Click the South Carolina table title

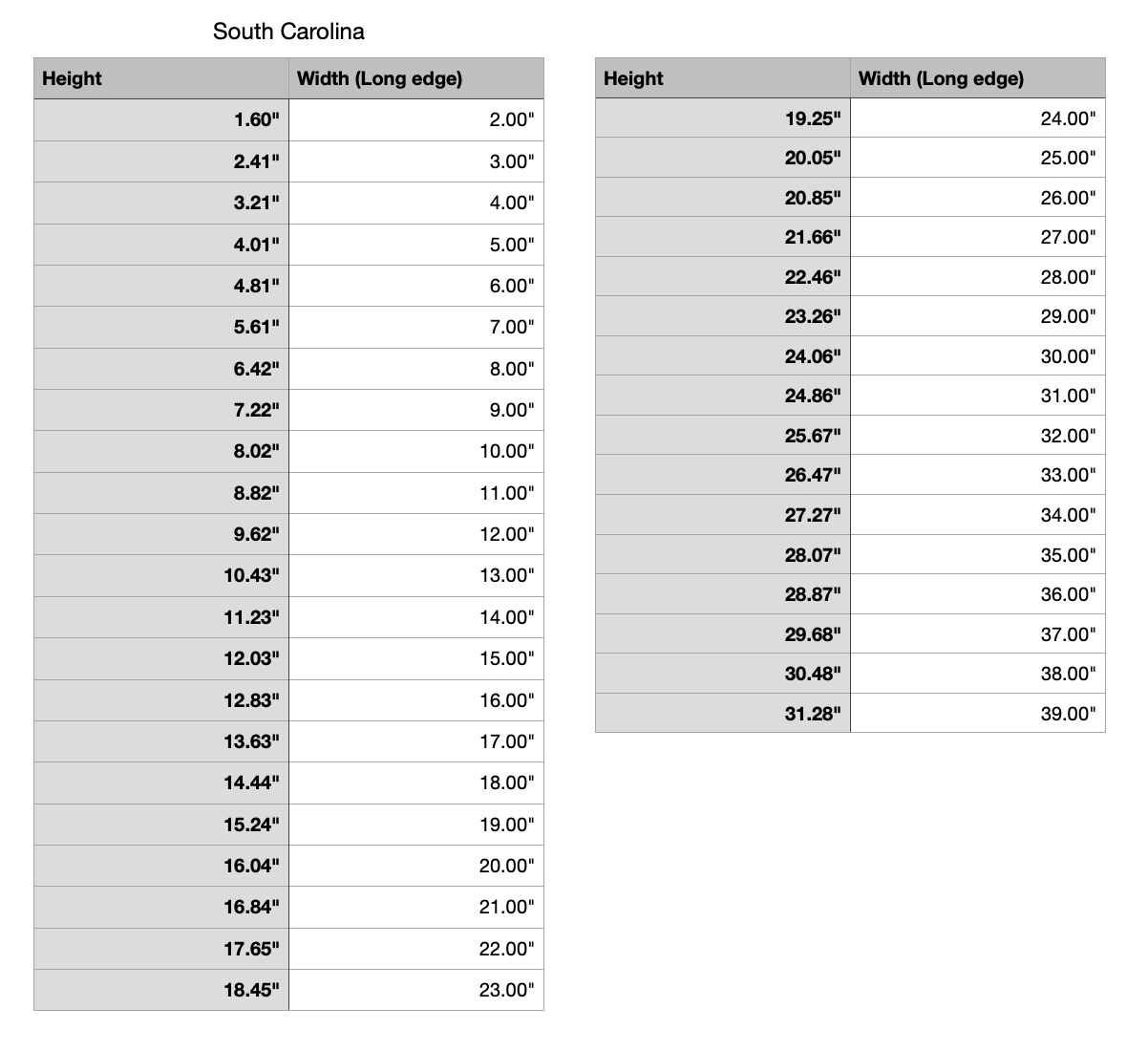[x=288, y=32]
